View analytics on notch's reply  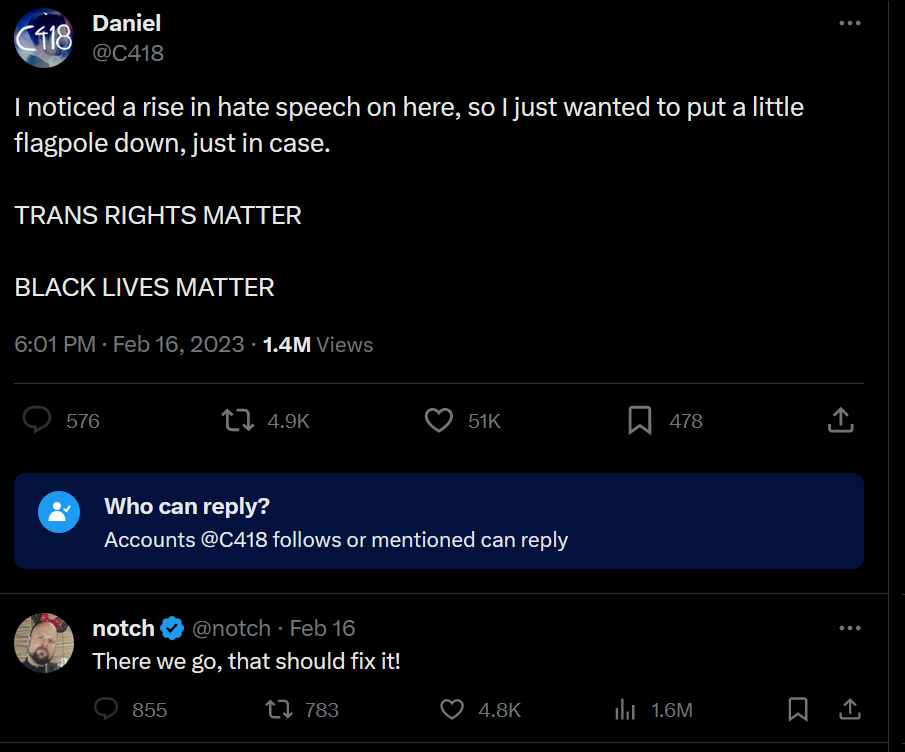(x=625, y=710)
